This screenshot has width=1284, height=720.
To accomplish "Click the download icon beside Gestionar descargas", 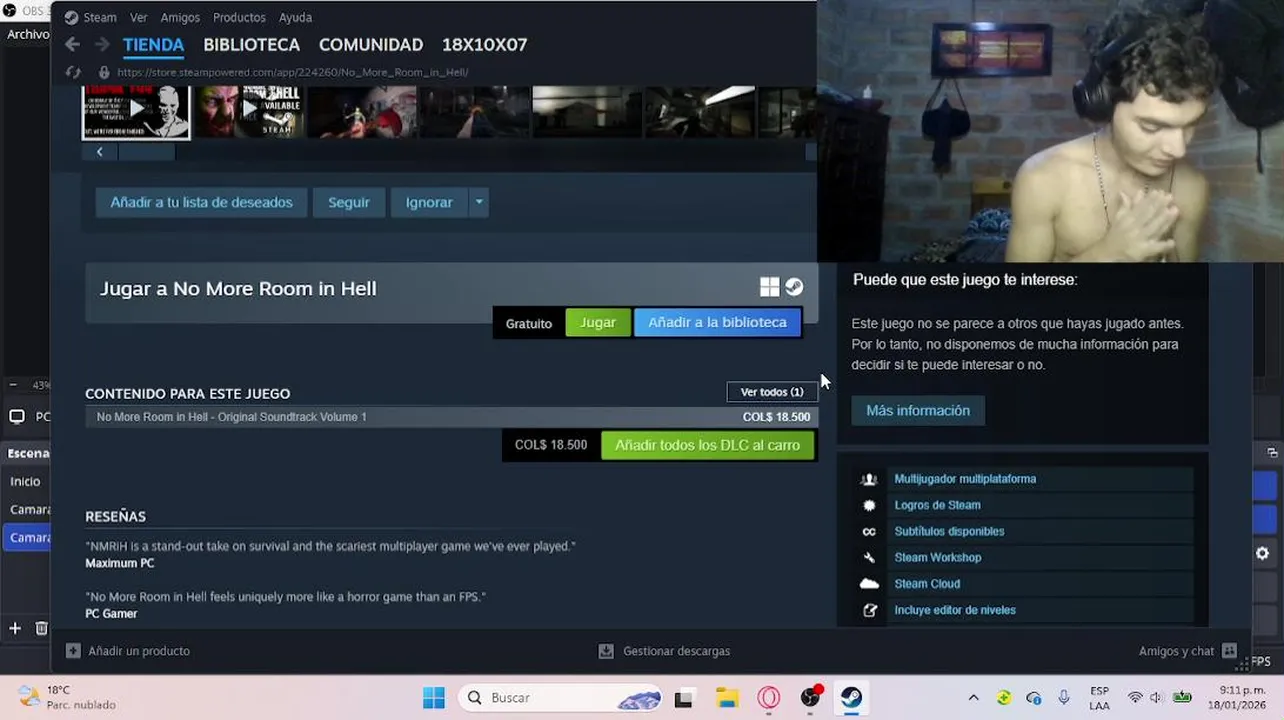I will click(x=606, y=651).
